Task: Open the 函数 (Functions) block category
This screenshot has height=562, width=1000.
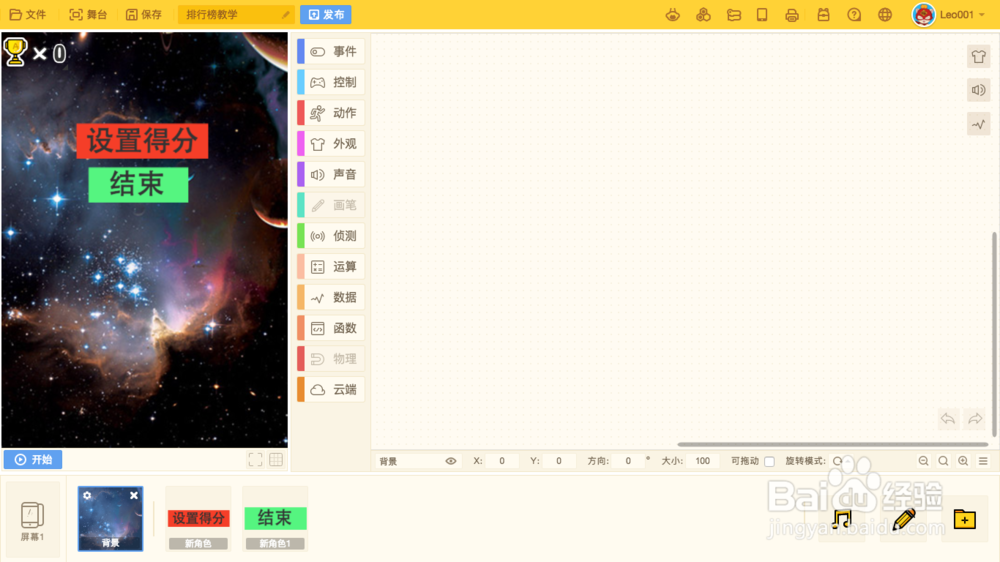Action: pyautogui.click(x=331, y=328)
